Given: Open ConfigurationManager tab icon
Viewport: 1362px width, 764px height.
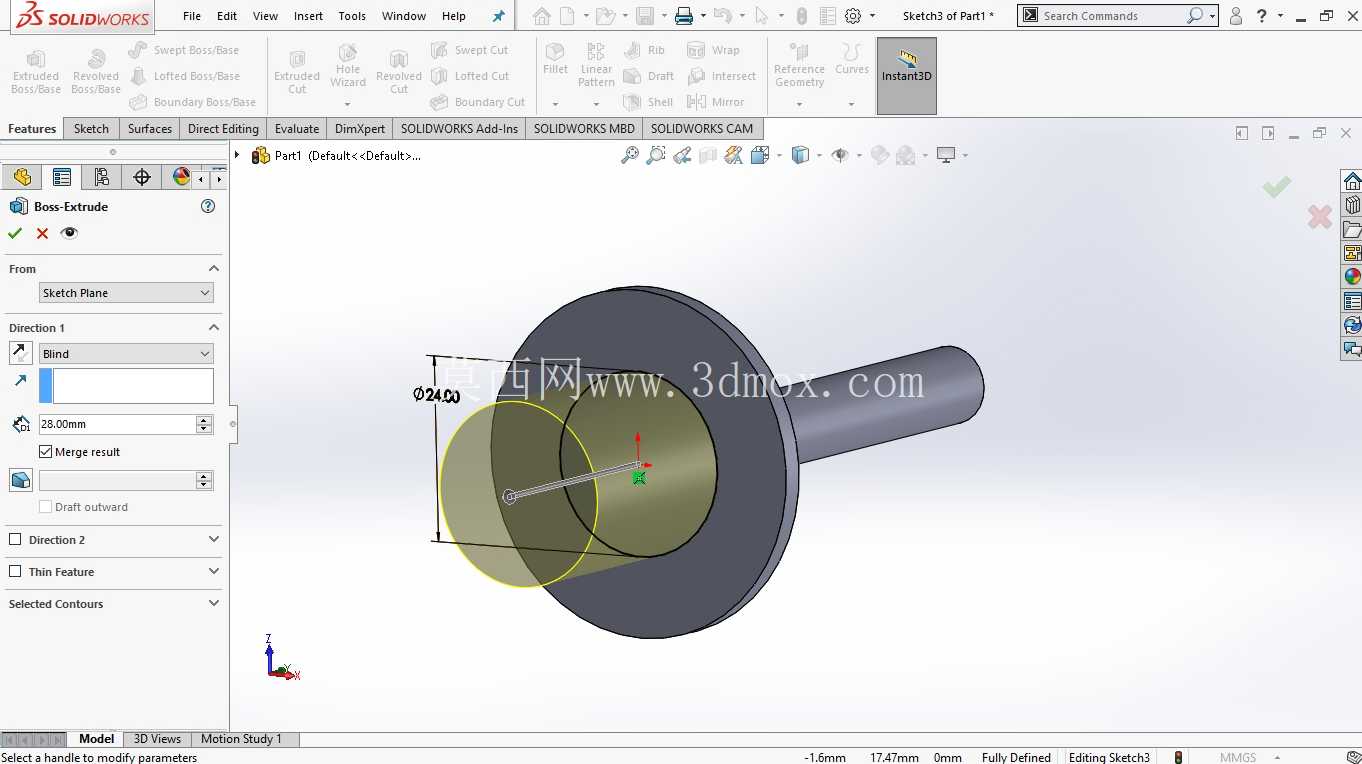Looking at the screenshot, I should coord(102,177).
